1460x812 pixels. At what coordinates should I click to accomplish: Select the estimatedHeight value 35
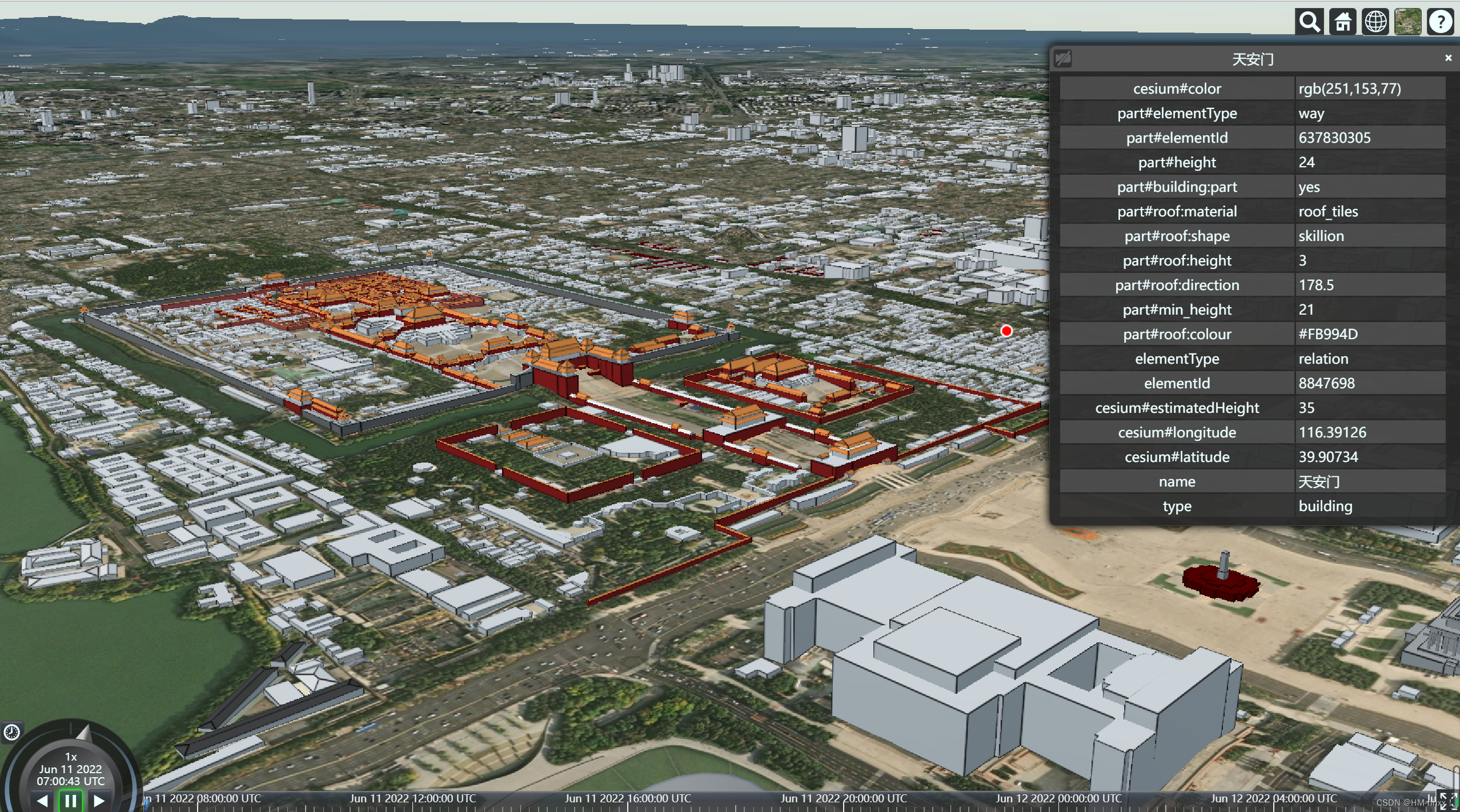[x=1306, y=408]
